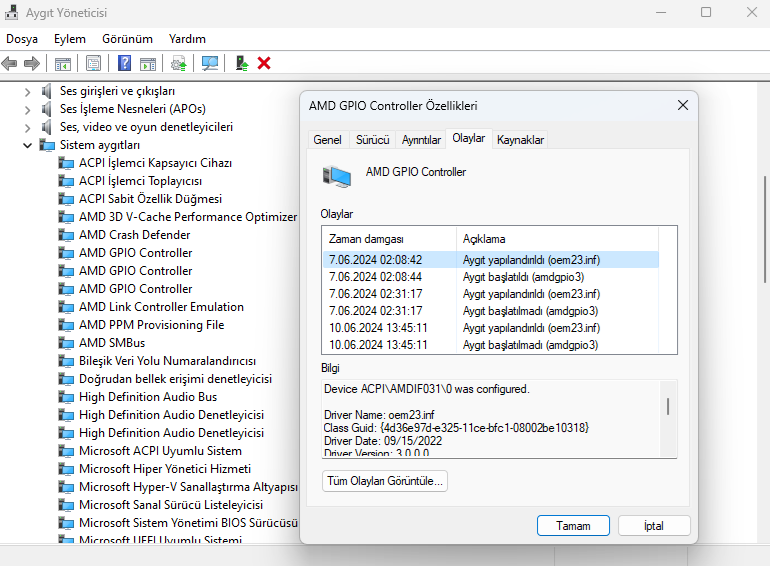The width and height of the screenshot is (770, 566).
Task: Click the device icon of AMD PPM Provisioning File
Action: pos(66,325)
